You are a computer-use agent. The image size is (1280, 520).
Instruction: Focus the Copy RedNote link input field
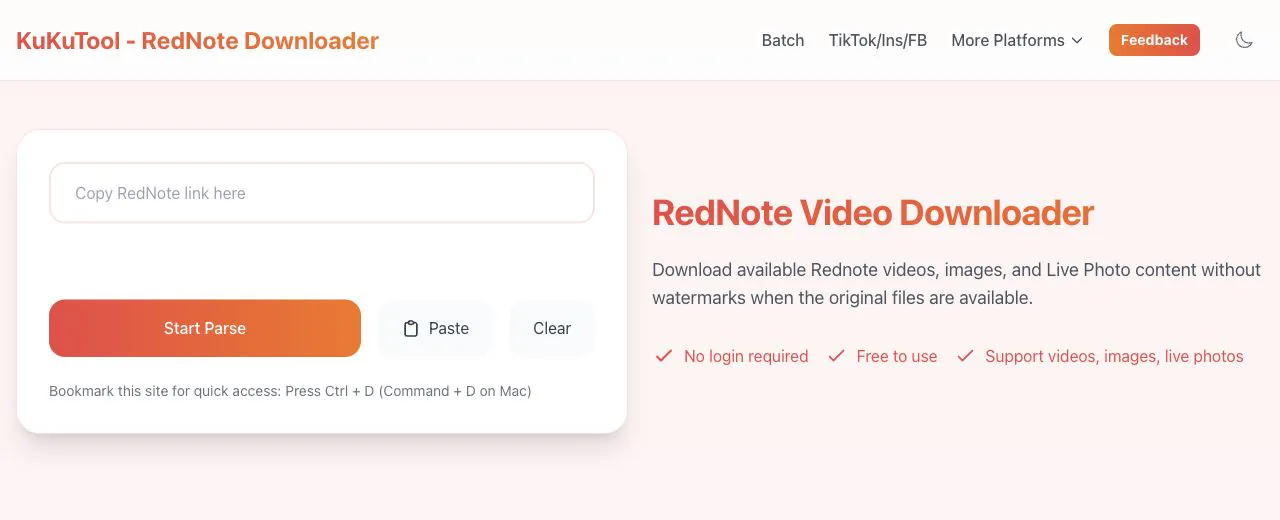(x=322, y=193)
